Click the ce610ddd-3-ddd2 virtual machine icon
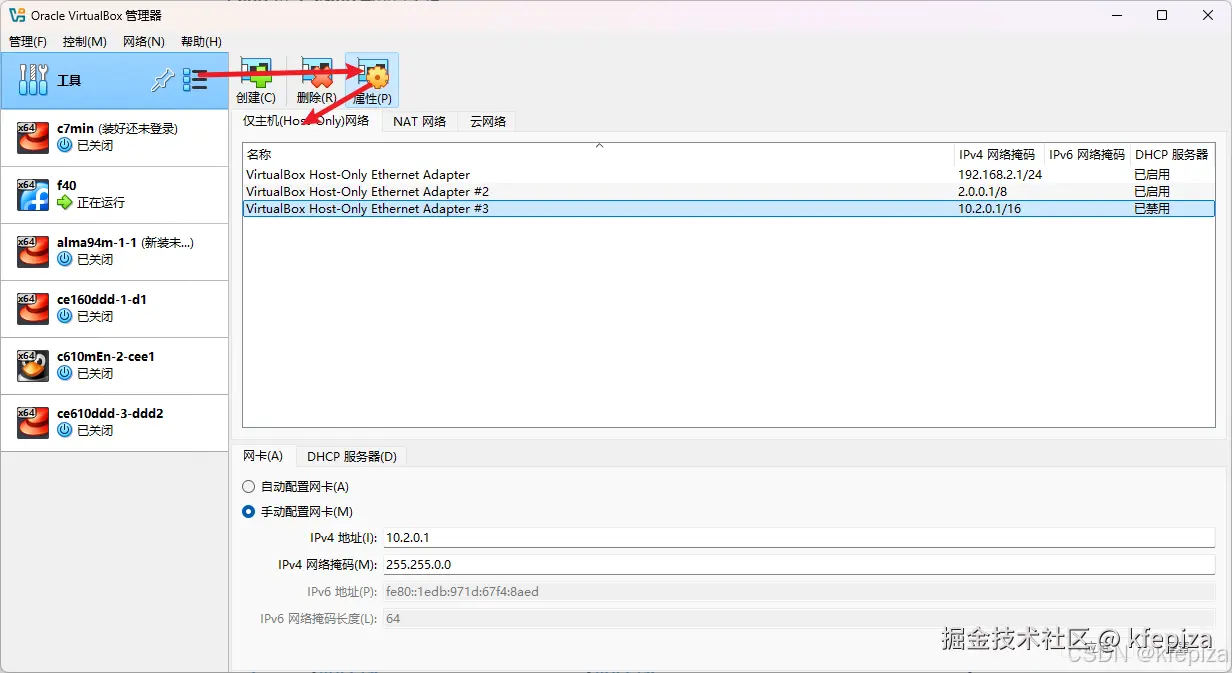 pos(33,423)
